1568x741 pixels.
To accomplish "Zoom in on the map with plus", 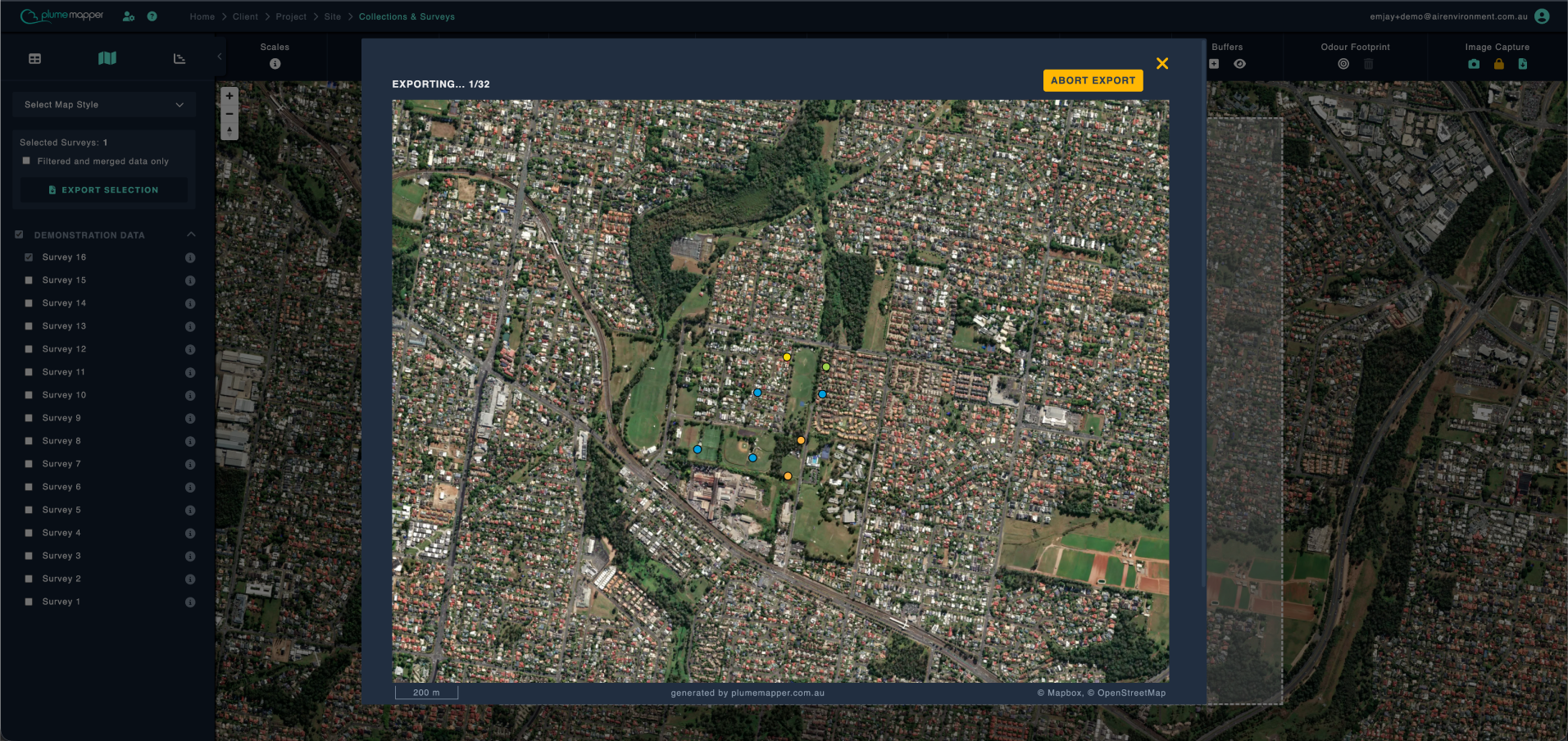I will click(230, 96).
